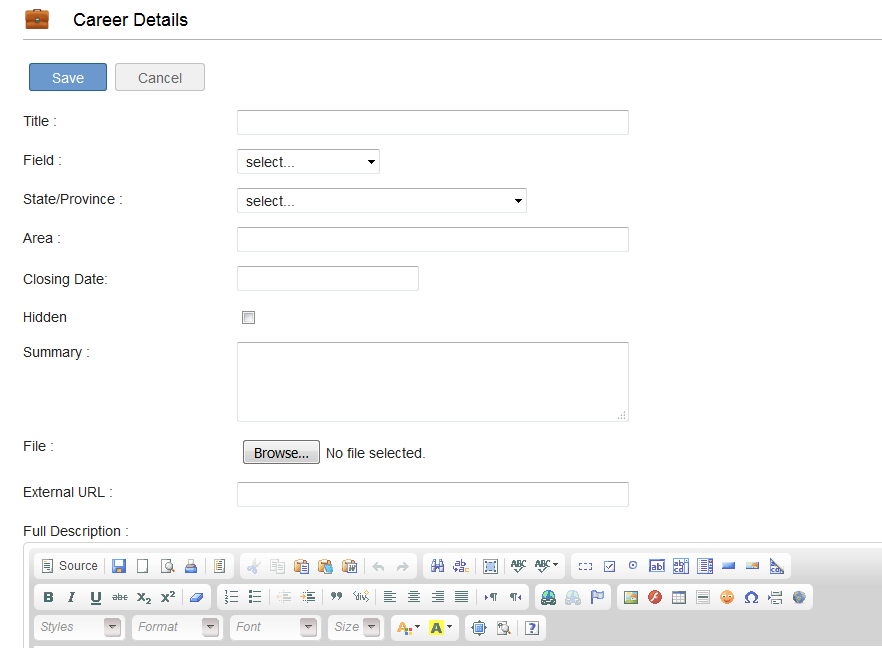The height and width of the screenshot is (648, 882).
Task: Open the Format dropdown
Action: click(177, 627)
